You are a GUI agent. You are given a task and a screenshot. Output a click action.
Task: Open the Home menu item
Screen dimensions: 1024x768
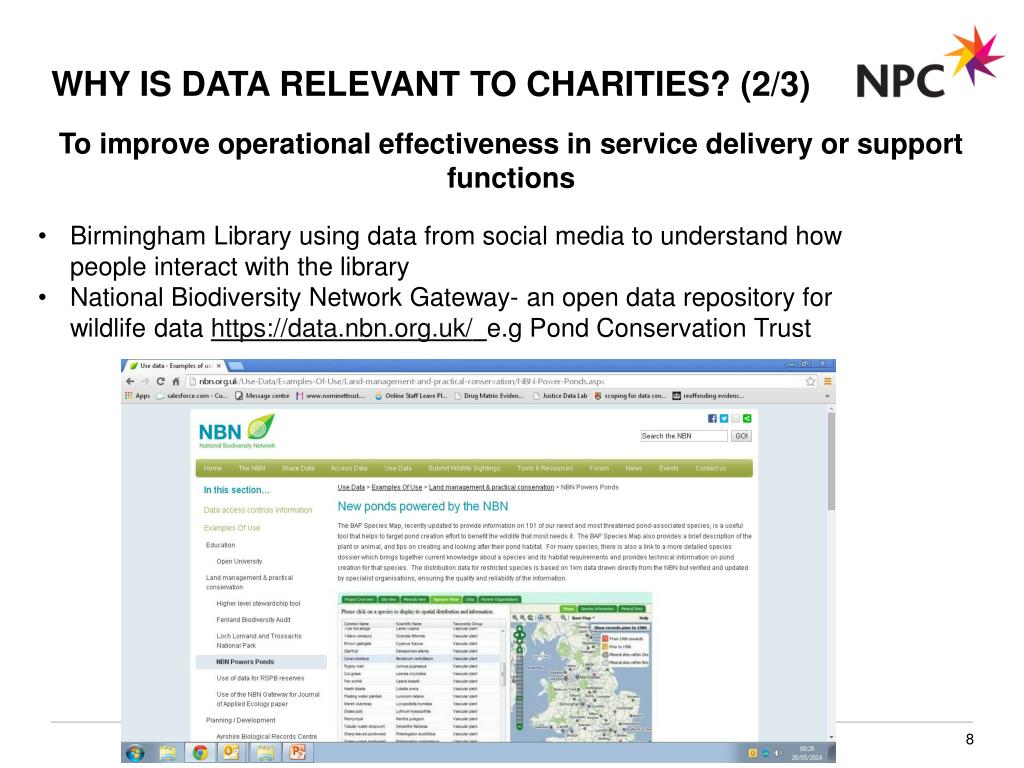(212, 468)
